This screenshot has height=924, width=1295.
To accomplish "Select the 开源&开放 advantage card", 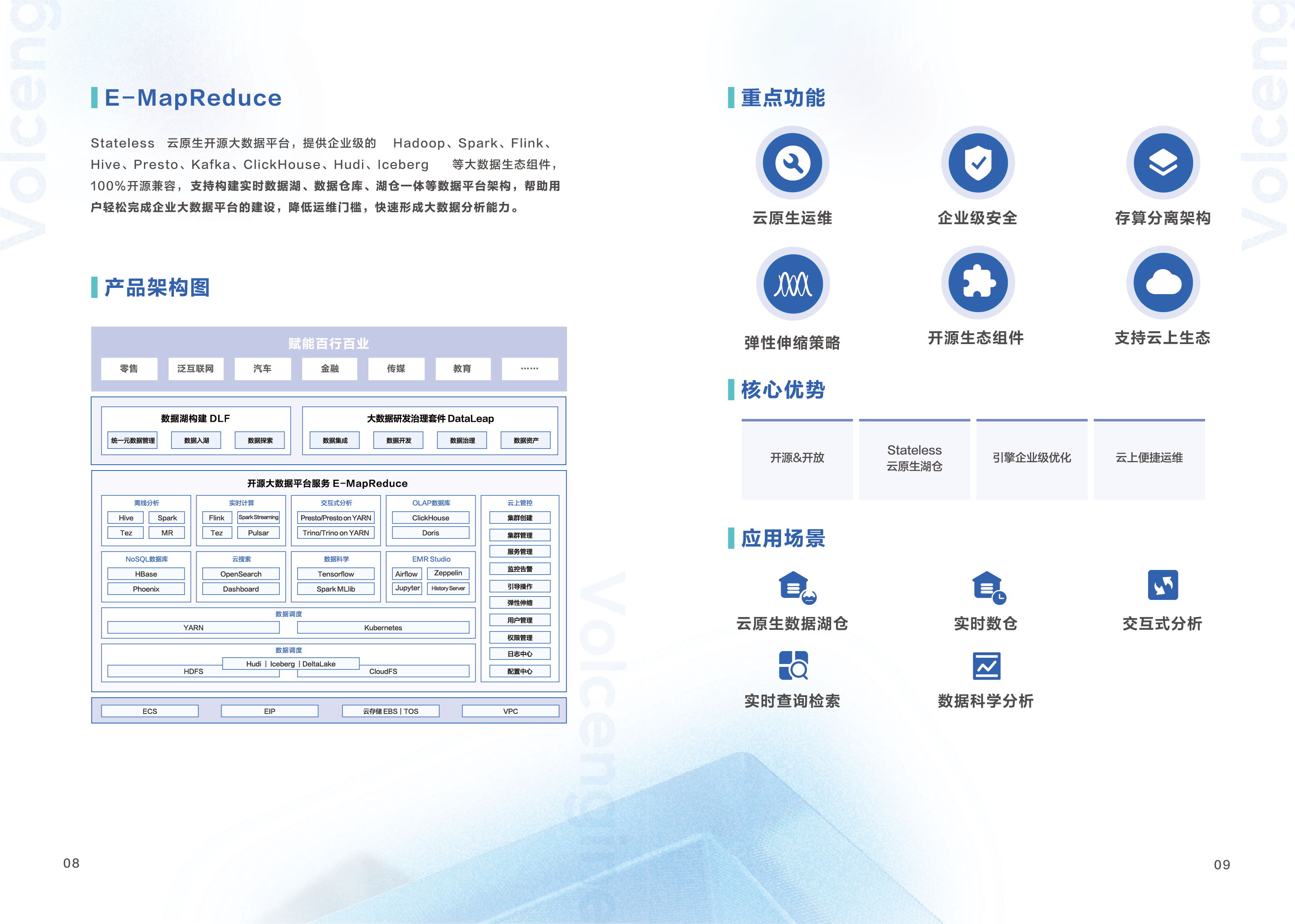I will point(796,458).
